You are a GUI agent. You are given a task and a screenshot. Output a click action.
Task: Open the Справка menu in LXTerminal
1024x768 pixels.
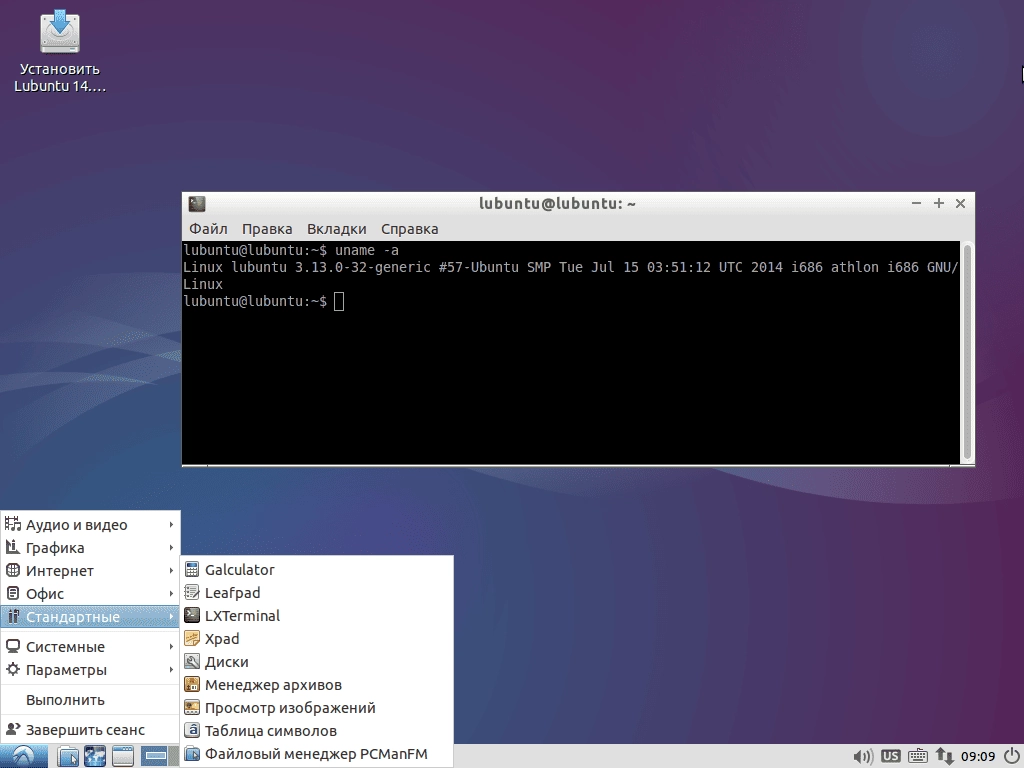409,229
